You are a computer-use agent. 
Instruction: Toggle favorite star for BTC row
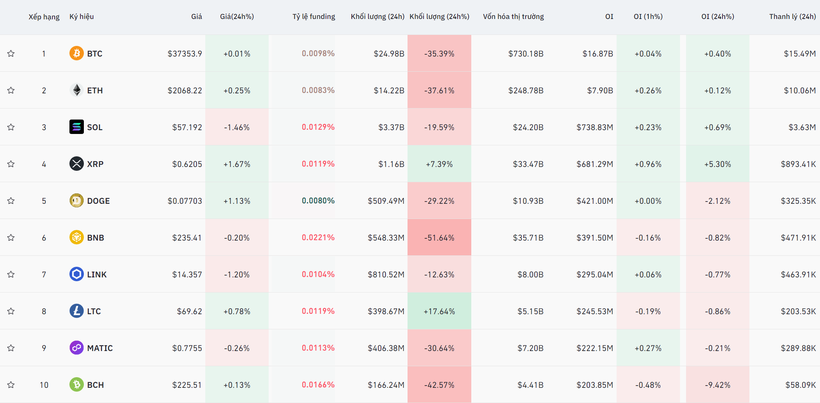coord(11,54)
